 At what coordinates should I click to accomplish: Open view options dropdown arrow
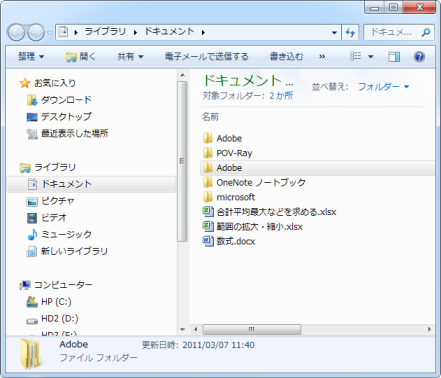point(370,56)
